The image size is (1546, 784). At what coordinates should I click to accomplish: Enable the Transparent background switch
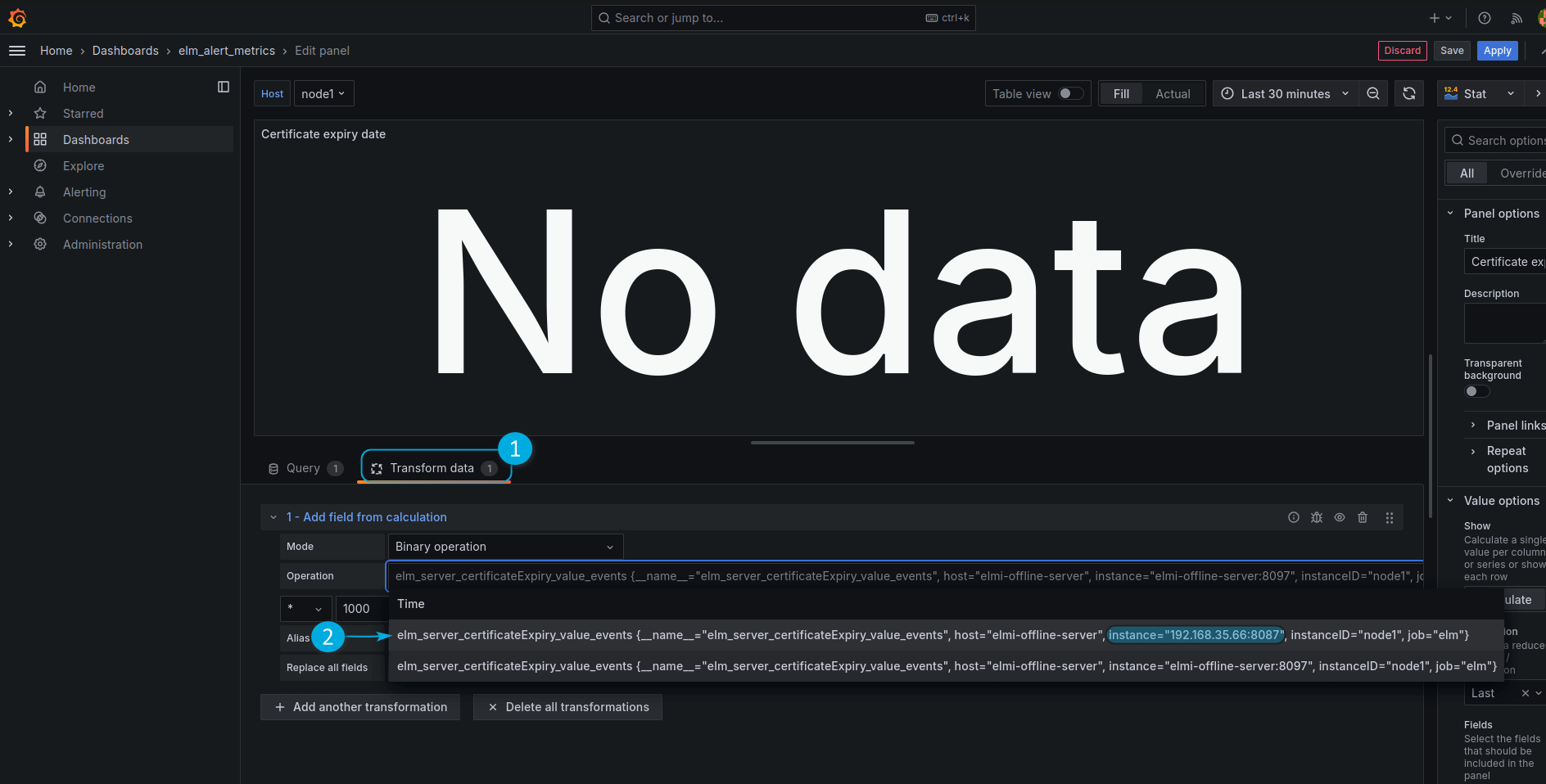1476,391
